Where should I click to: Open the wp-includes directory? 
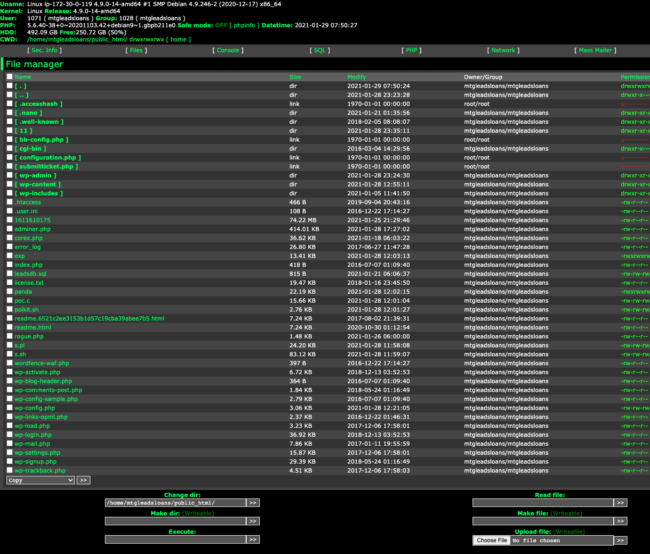point(39,193)
